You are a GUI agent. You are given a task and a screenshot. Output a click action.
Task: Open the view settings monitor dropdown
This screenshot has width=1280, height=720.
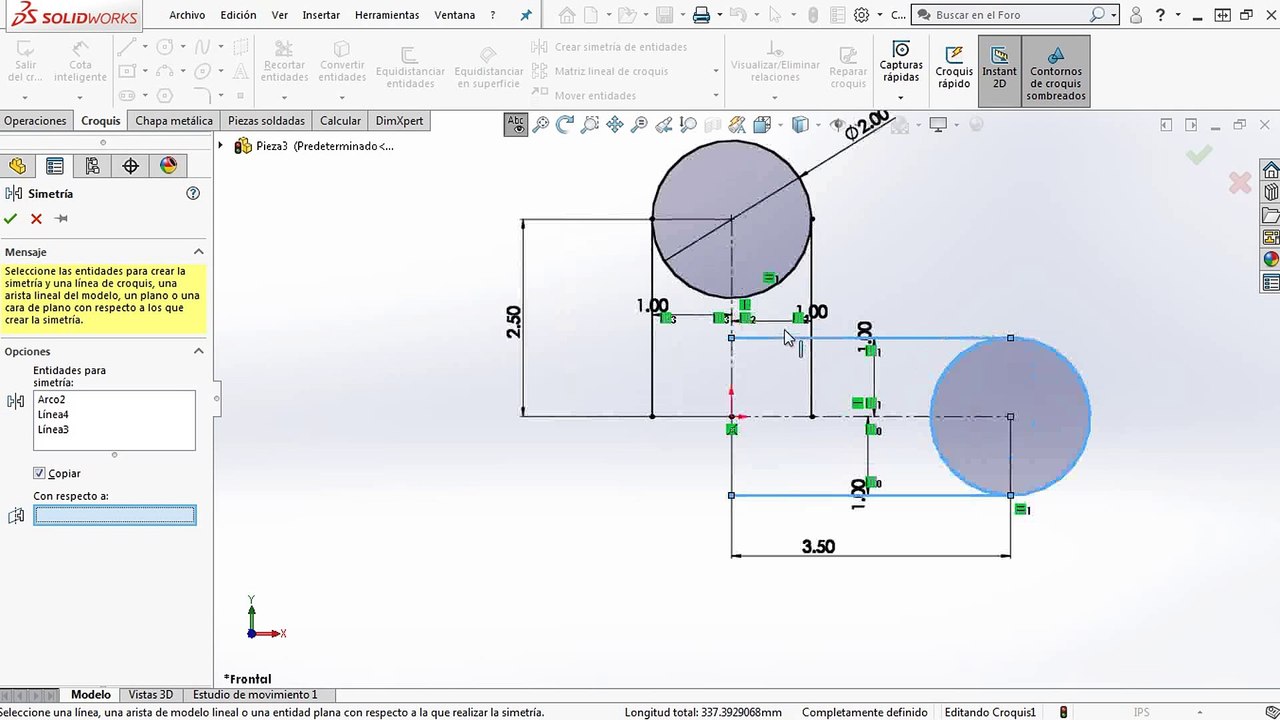[955, 126]
